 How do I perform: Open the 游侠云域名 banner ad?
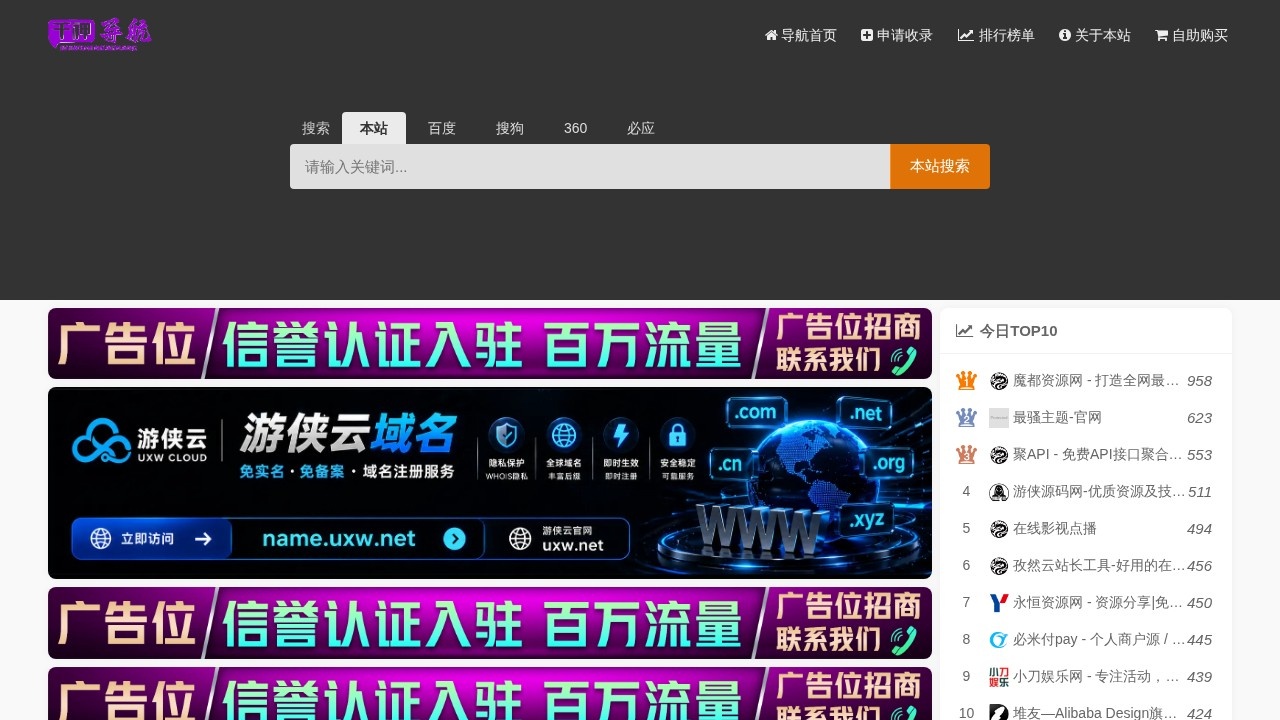pyautogui.click(x=490, y=483)
